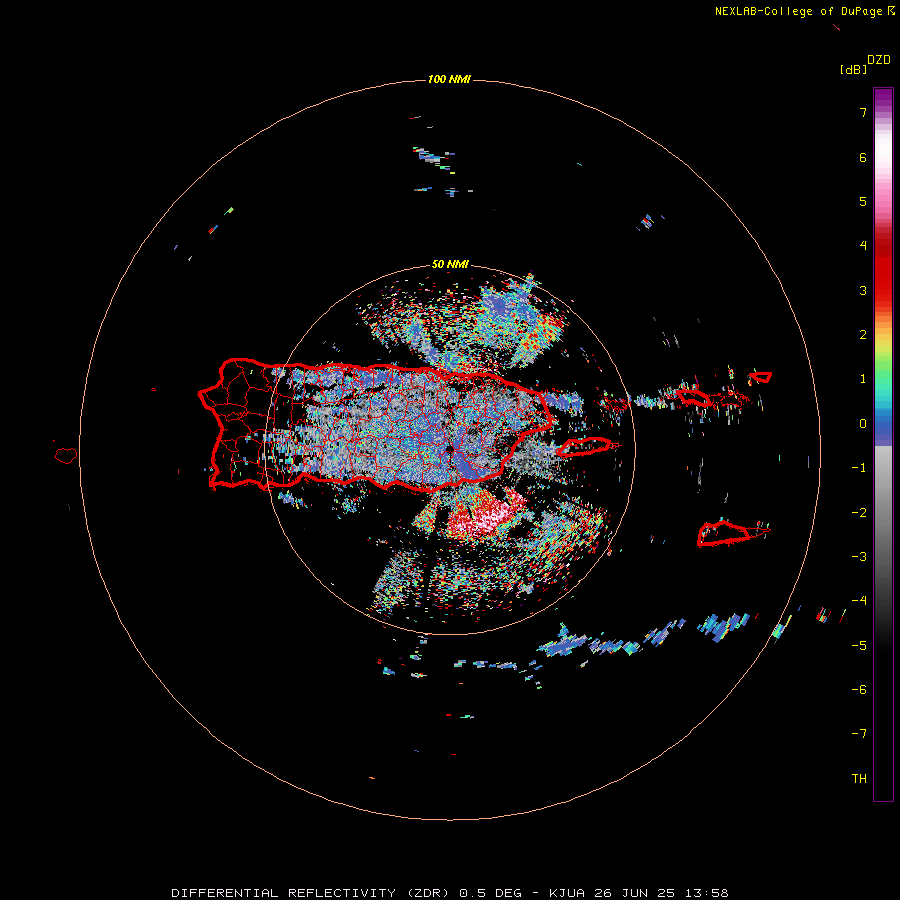Click the 0 dB tick label on the colorbar
This screenshot has height=900, width=900.
[863, 424]
